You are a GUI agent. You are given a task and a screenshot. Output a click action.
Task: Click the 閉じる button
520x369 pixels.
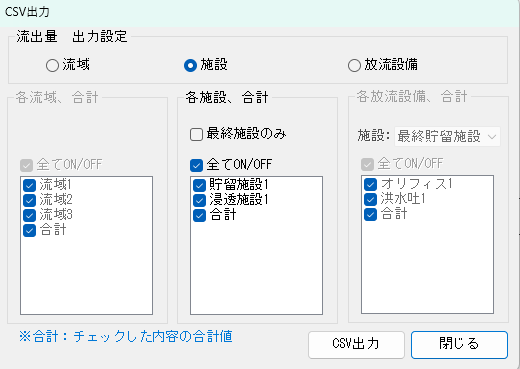[459, 345]
